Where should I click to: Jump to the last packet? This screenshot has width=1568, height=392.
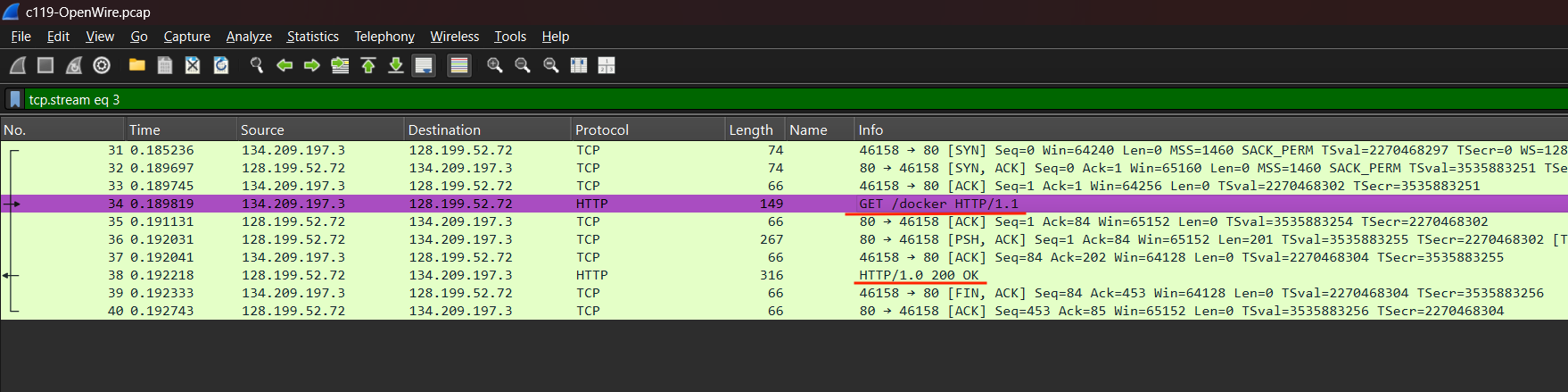click(396, 65)
